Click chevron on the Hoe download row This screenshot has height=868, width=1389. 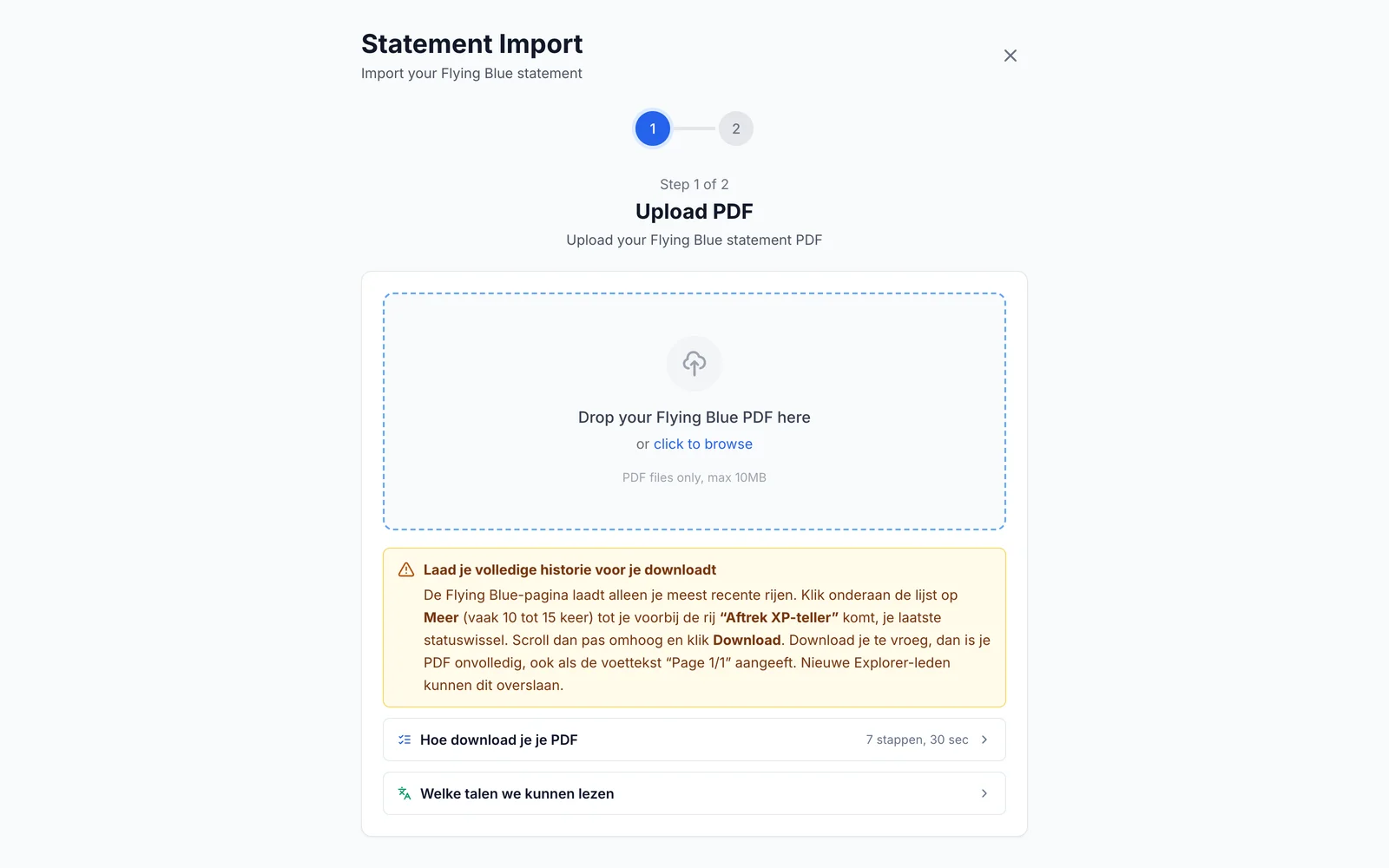click(x=984, y=740)
